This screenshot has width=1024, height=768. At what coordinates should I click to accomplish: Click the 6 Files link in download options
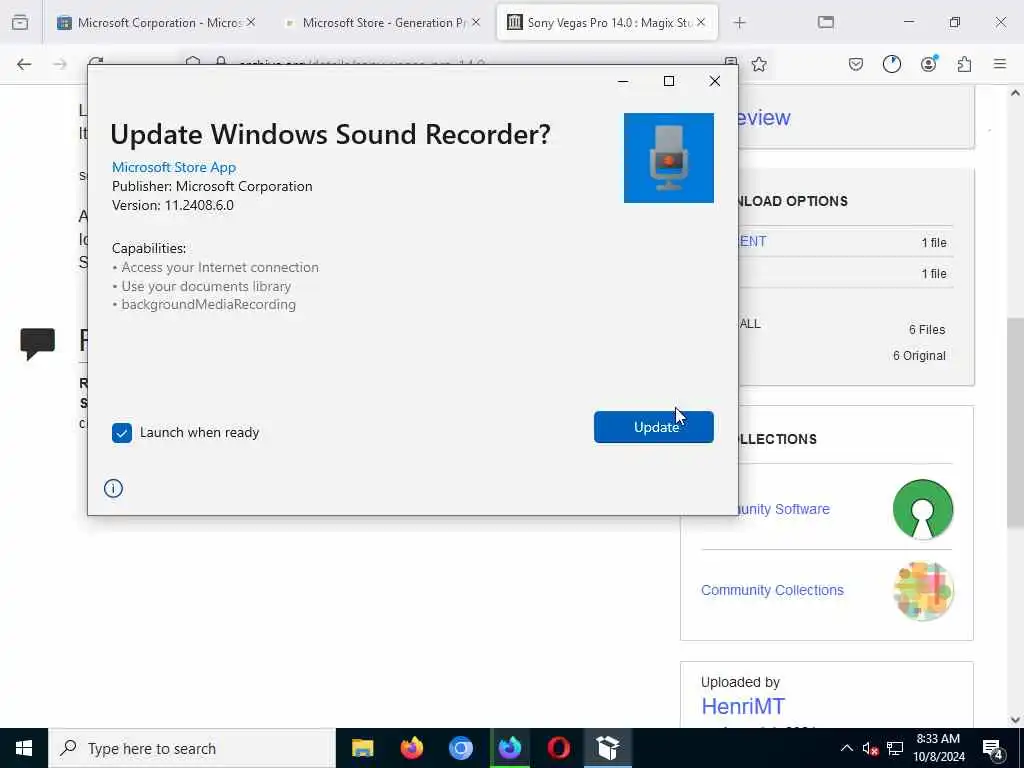click(927, 330)
